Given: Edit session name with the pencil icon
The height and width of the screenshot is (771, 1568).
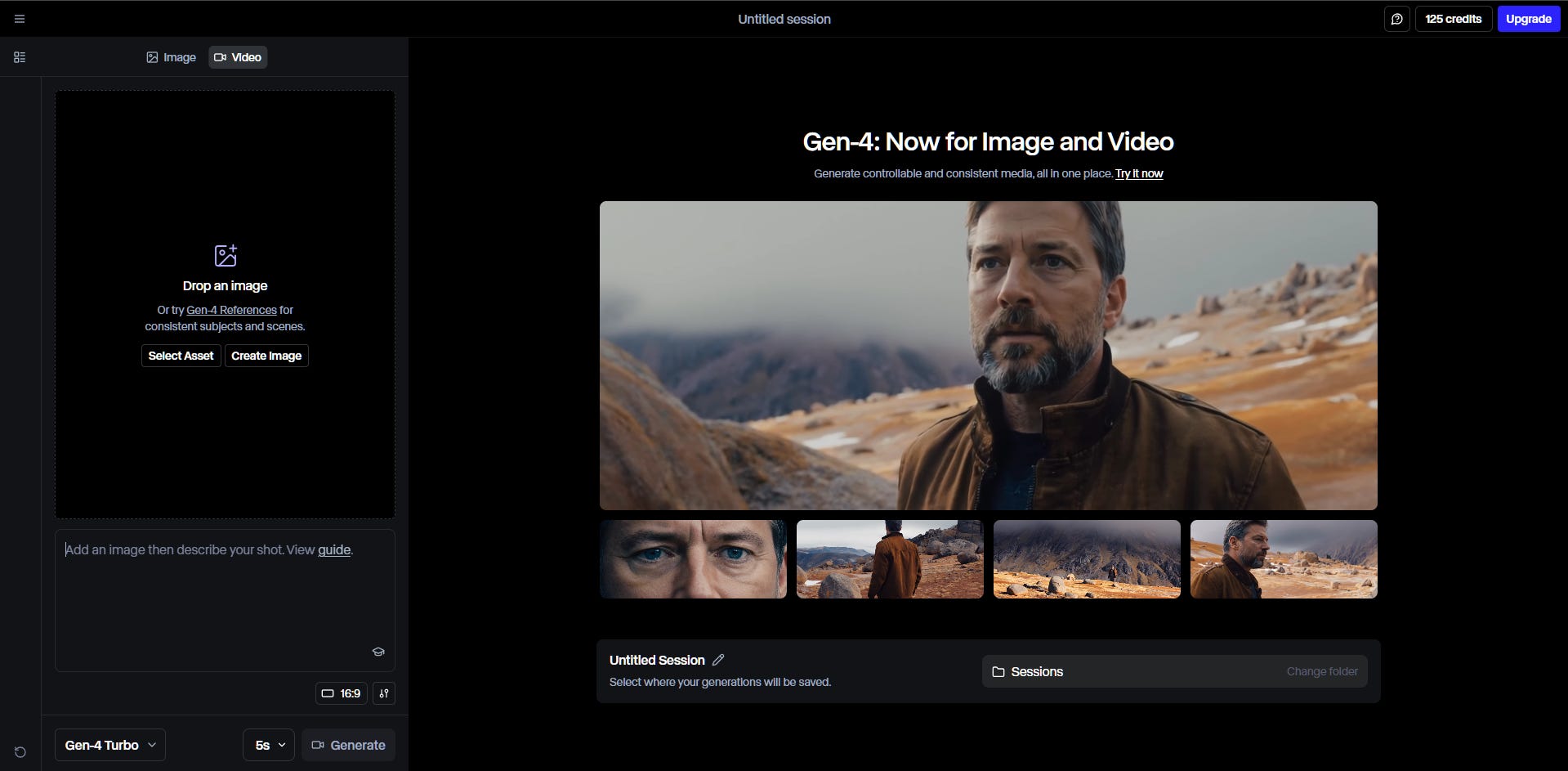Looking at the screenshot, I should 718,660.
